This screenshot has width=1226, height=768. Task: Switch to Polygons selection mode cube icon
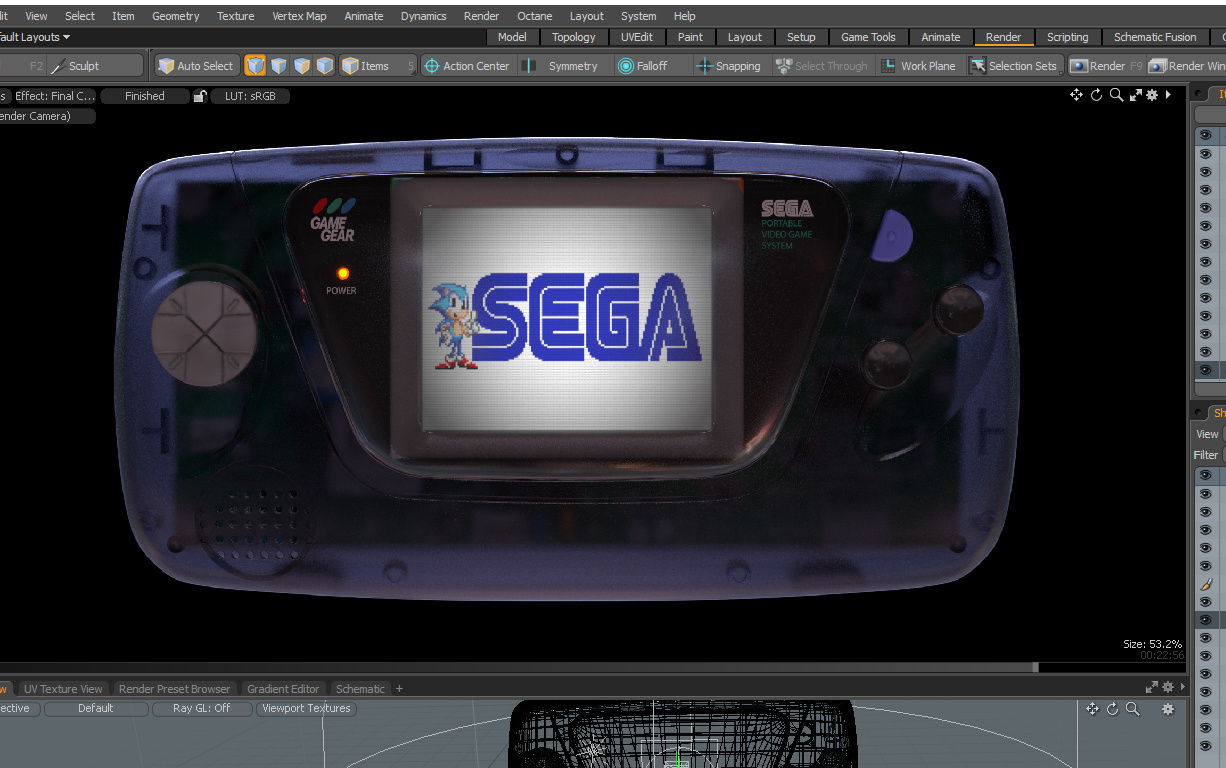click(301, 66)
